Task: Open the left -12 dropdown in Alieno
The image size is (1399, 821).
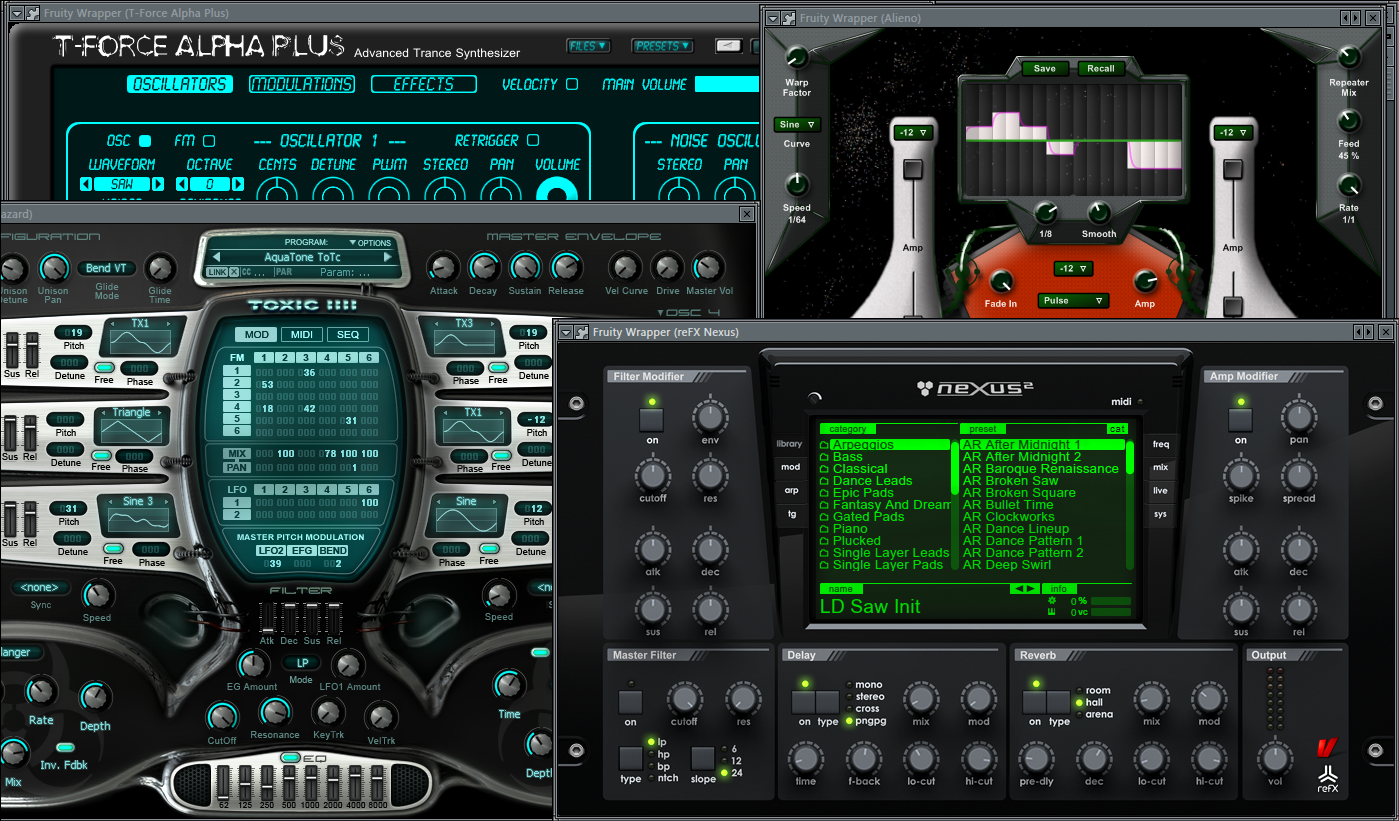Action: [915, 132]
